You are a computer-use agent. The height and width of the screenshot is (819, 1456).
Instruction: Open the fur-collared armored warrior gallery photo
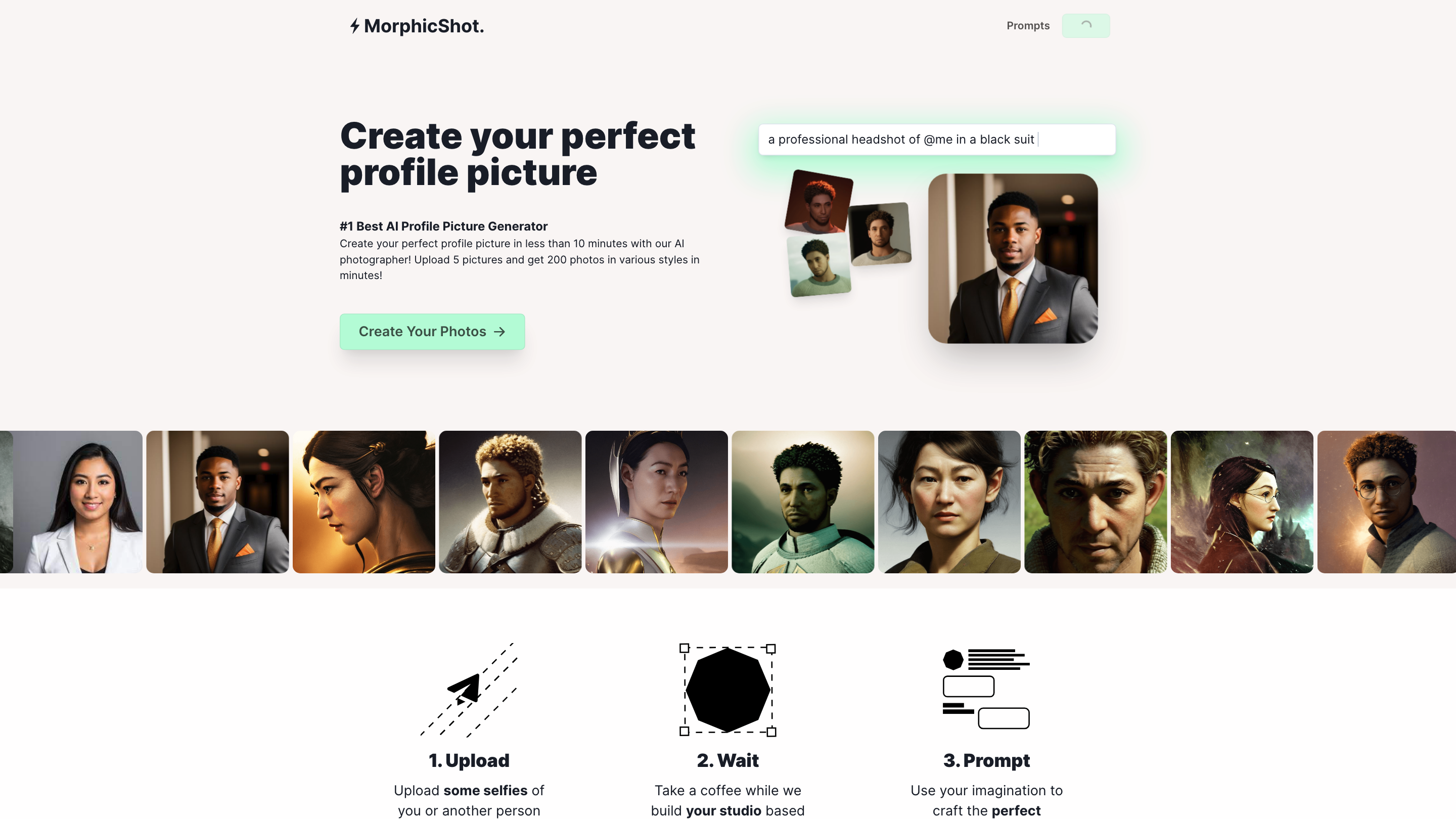coord(510,502)
